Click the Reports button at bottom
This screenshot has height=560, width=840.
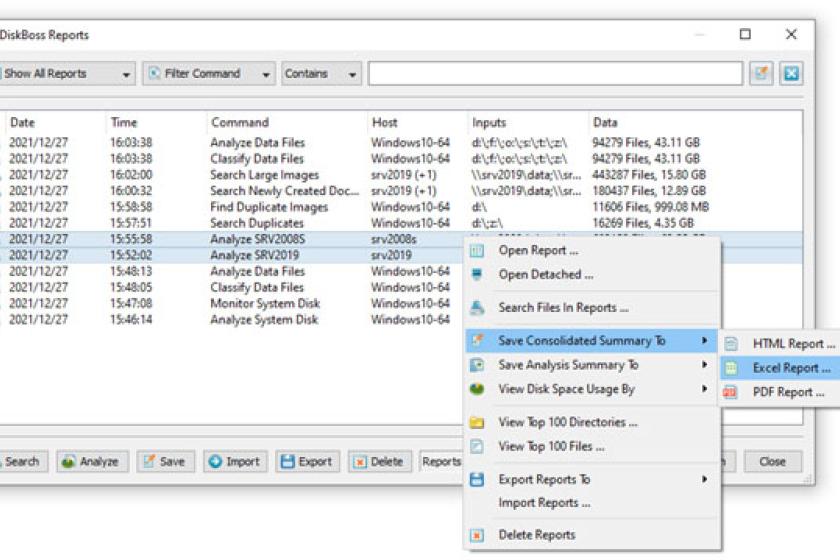[441, 461]
